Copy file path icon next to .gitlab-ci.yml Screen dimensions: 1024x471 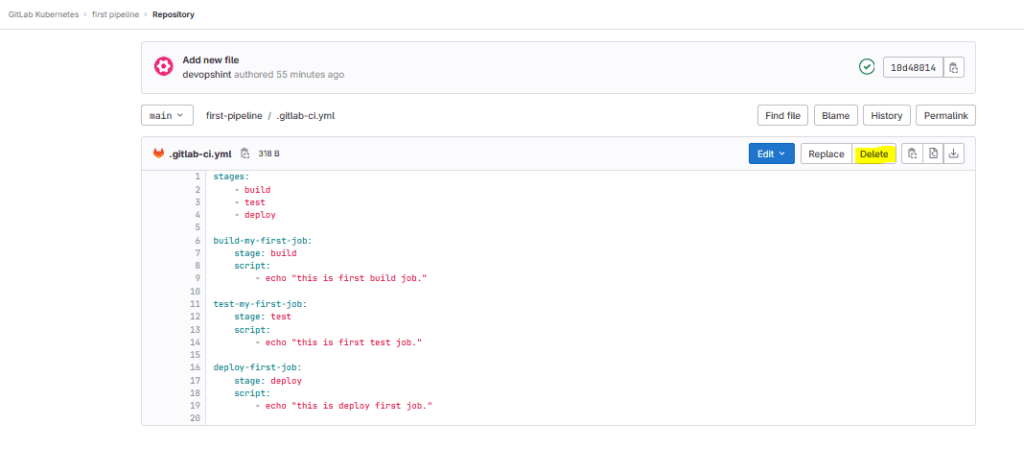(x=245, y=154)
